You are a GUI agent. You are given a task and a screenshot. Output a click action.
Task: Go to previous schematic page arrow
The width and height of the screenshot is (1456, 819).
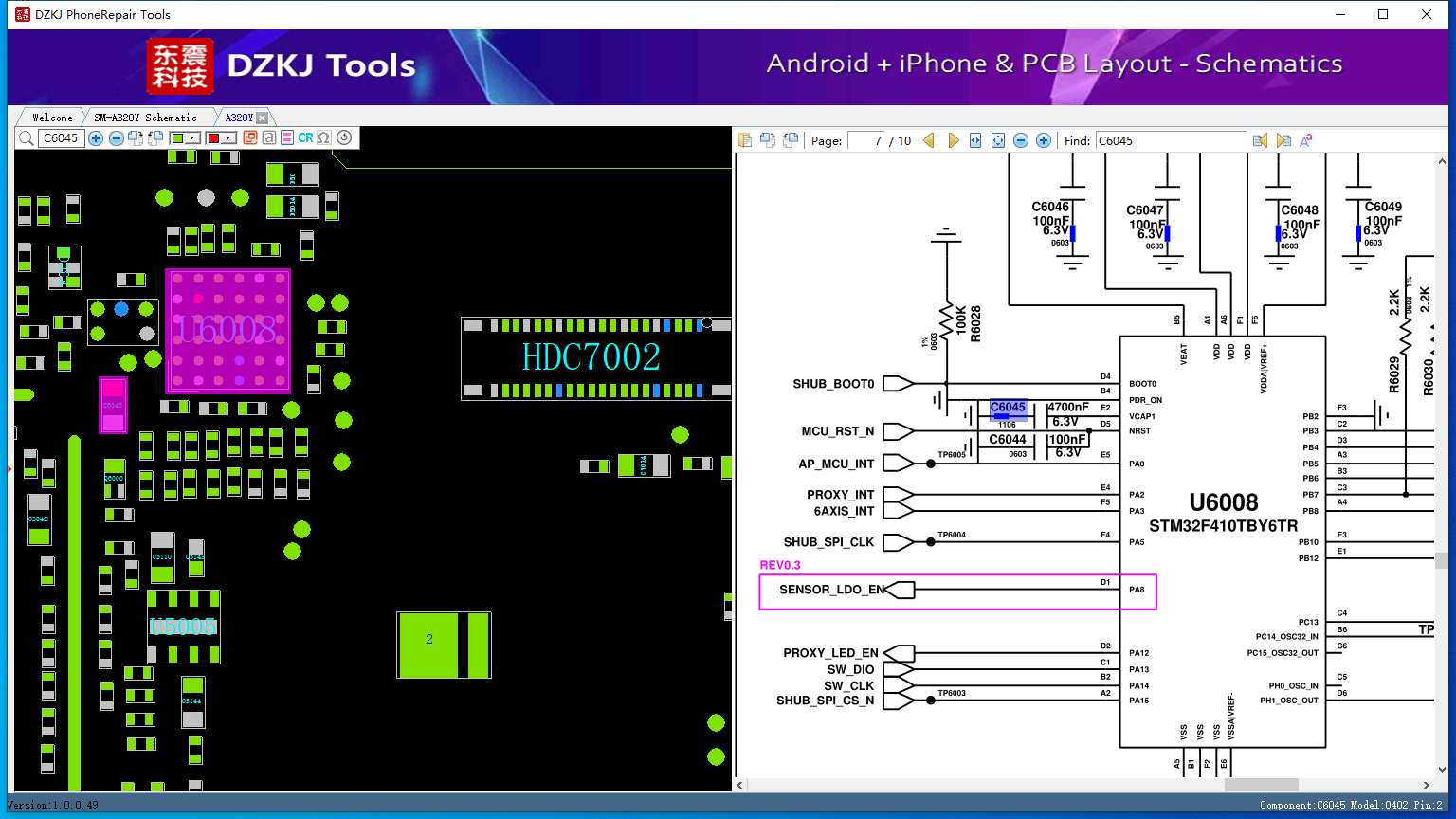(x=929, y=140)
